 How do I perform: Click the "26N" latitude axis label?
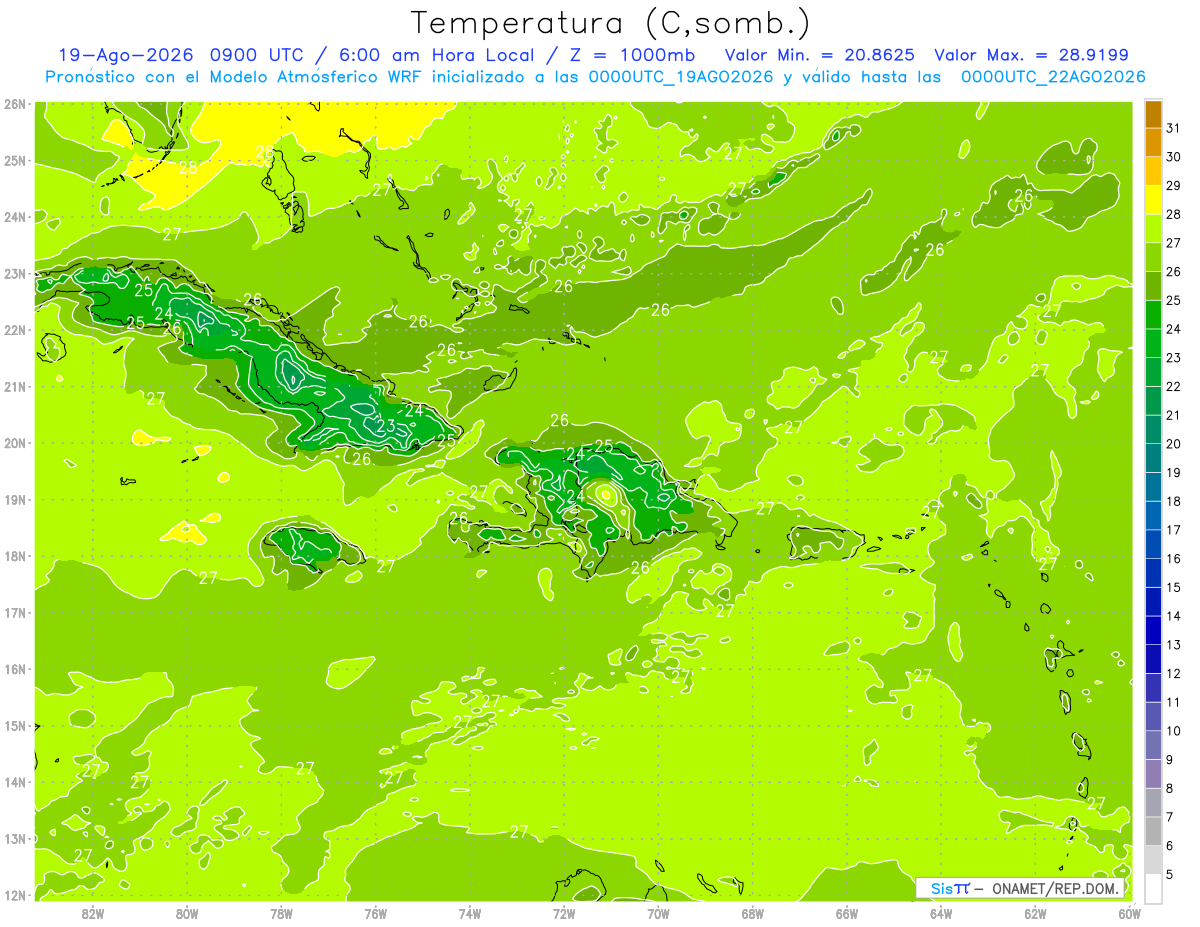[x=14, y=104]
